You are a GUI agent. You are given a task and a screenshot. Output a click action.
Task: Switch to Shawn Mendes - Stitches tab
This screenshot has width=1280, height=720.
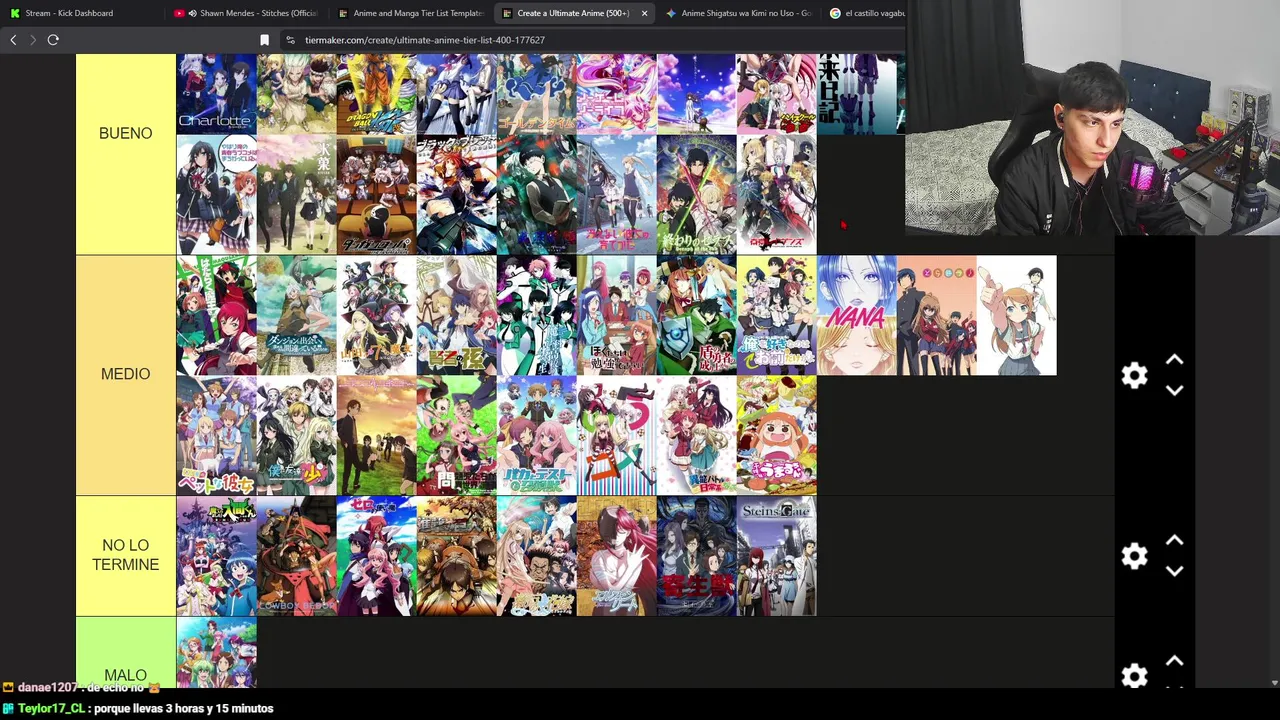coord(247,13)
